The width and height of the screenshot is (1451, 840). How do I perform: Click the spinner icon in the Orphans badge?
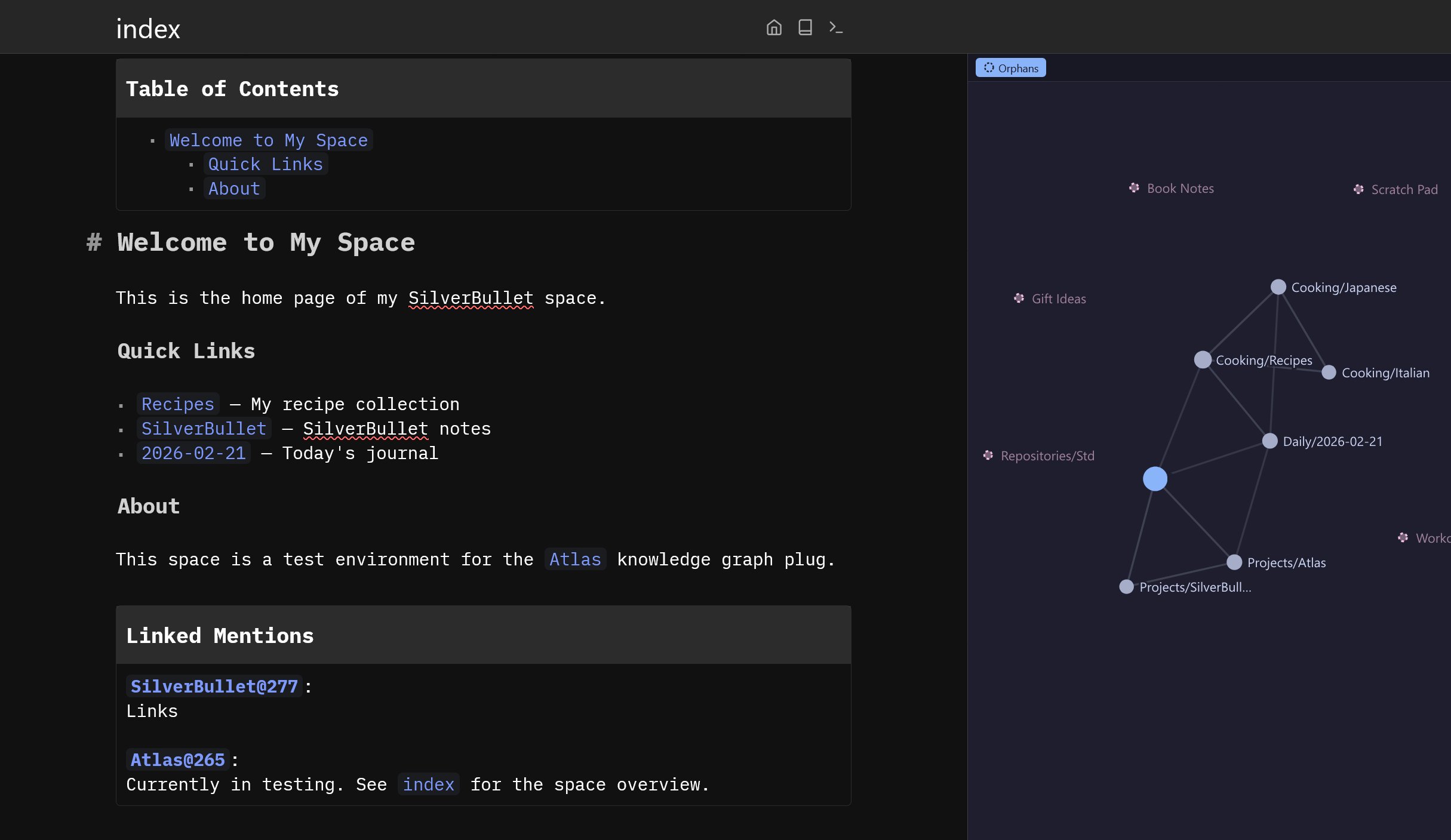click(989, 67)
